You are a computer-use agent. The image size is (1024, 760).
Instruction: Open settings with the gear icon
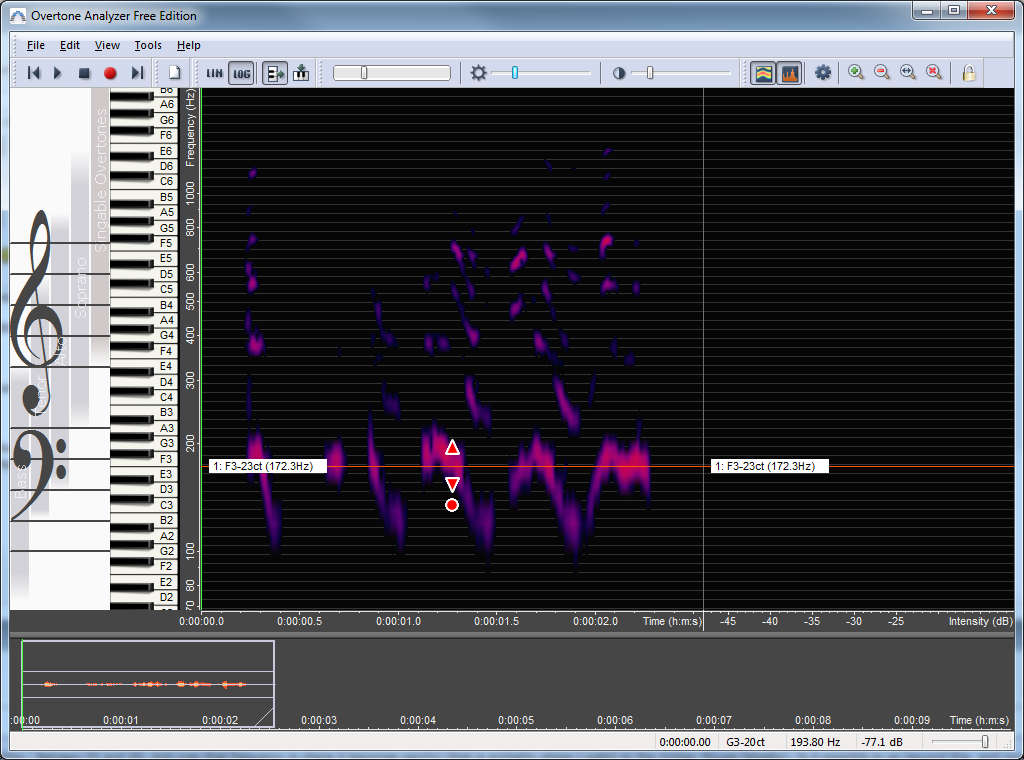click(823, 72)
